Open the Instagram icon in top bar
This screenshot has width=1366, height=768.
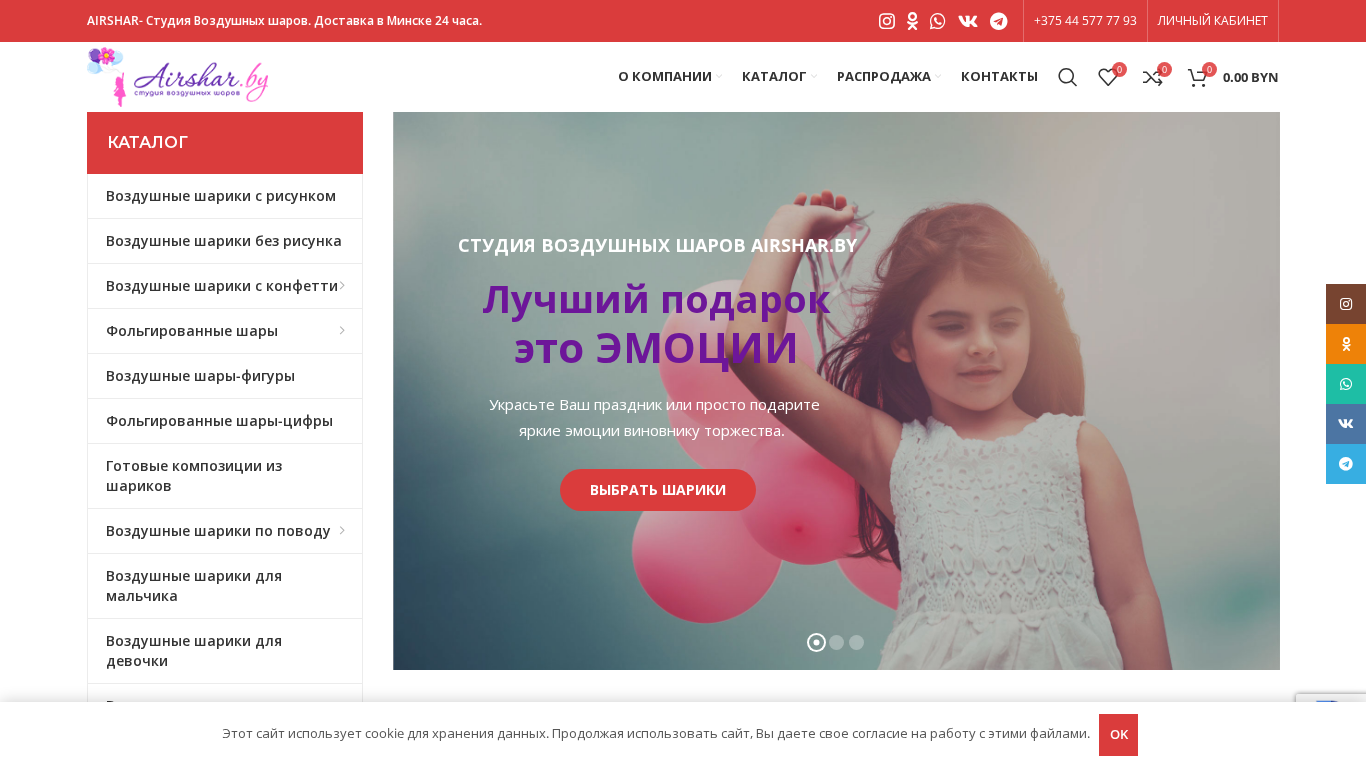click(886, 21)
